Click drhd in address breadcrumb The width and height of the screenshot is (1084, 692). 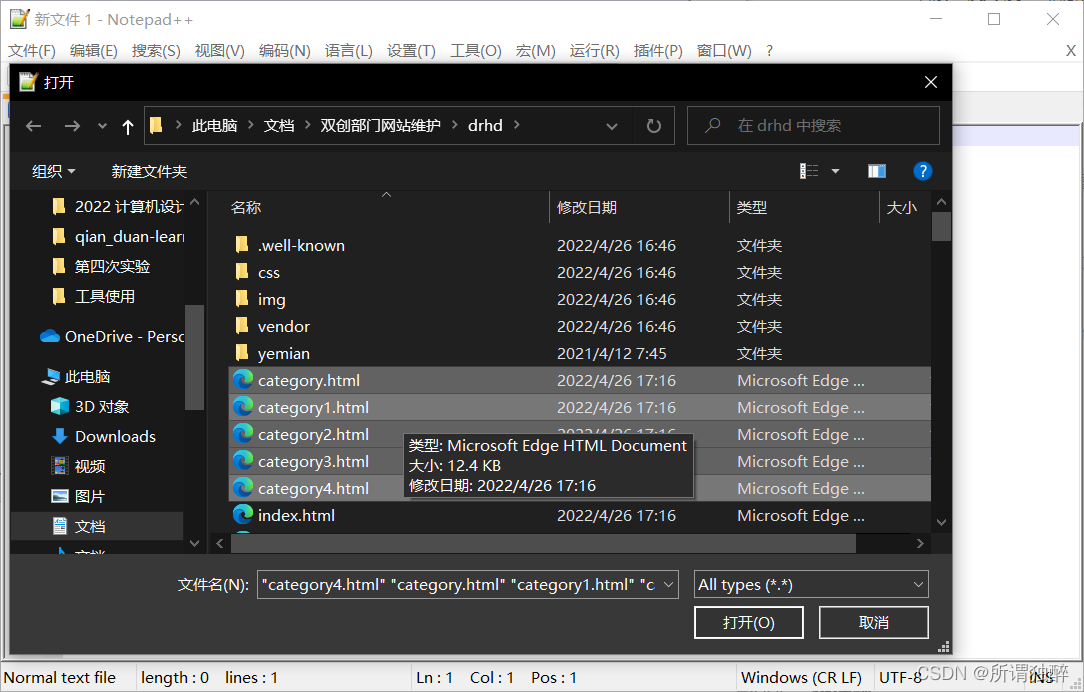[x=485, y=126]
